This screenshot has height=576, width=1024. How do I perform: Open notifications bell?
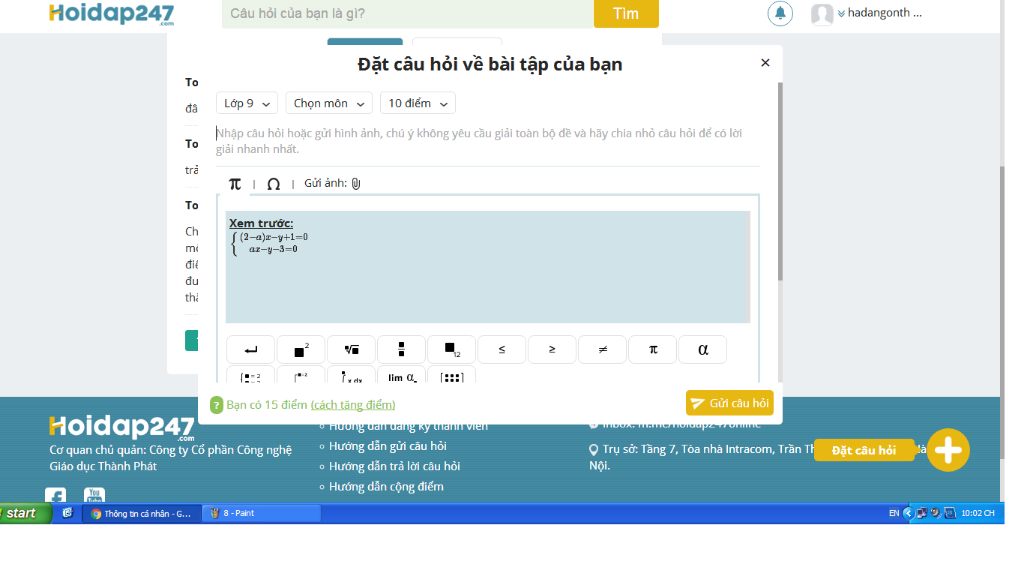point(780,13)
